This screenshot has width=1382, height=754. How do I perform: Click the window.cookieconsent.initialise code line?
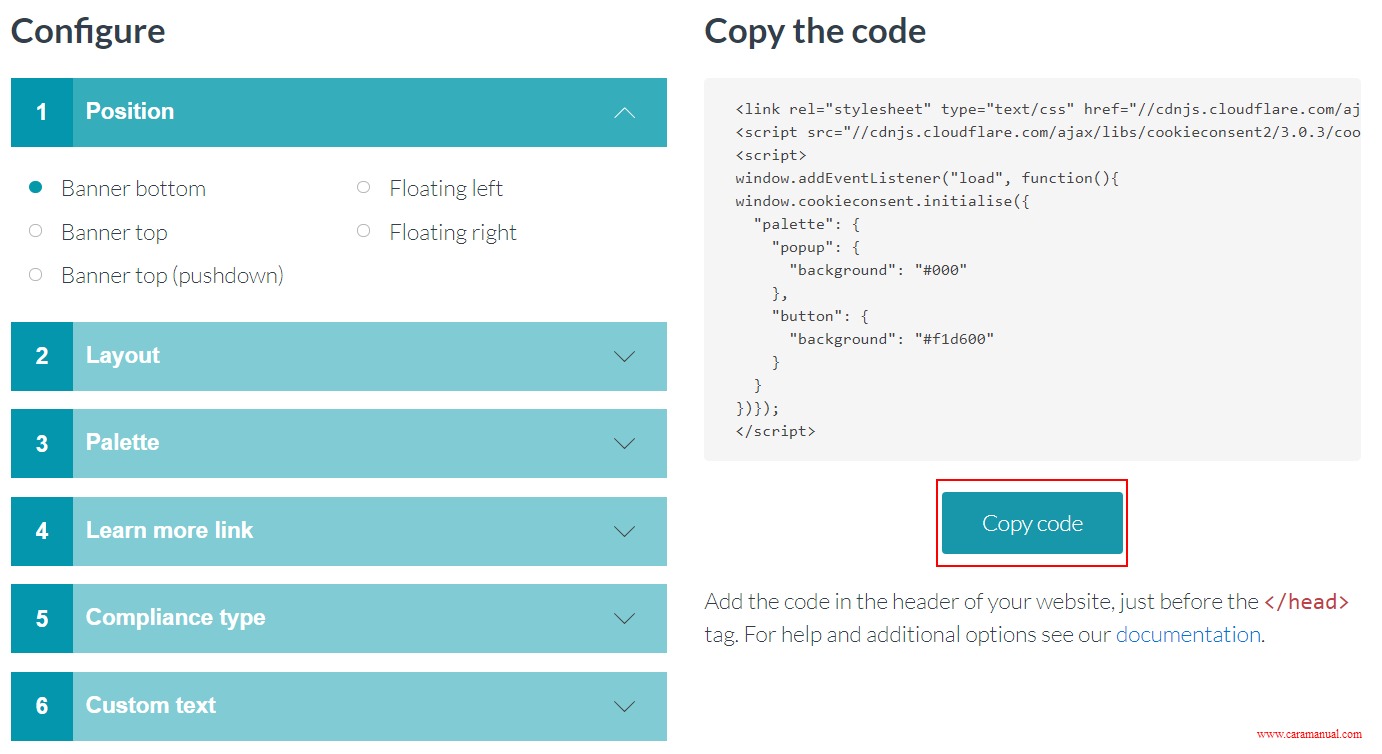click(882, 201)
